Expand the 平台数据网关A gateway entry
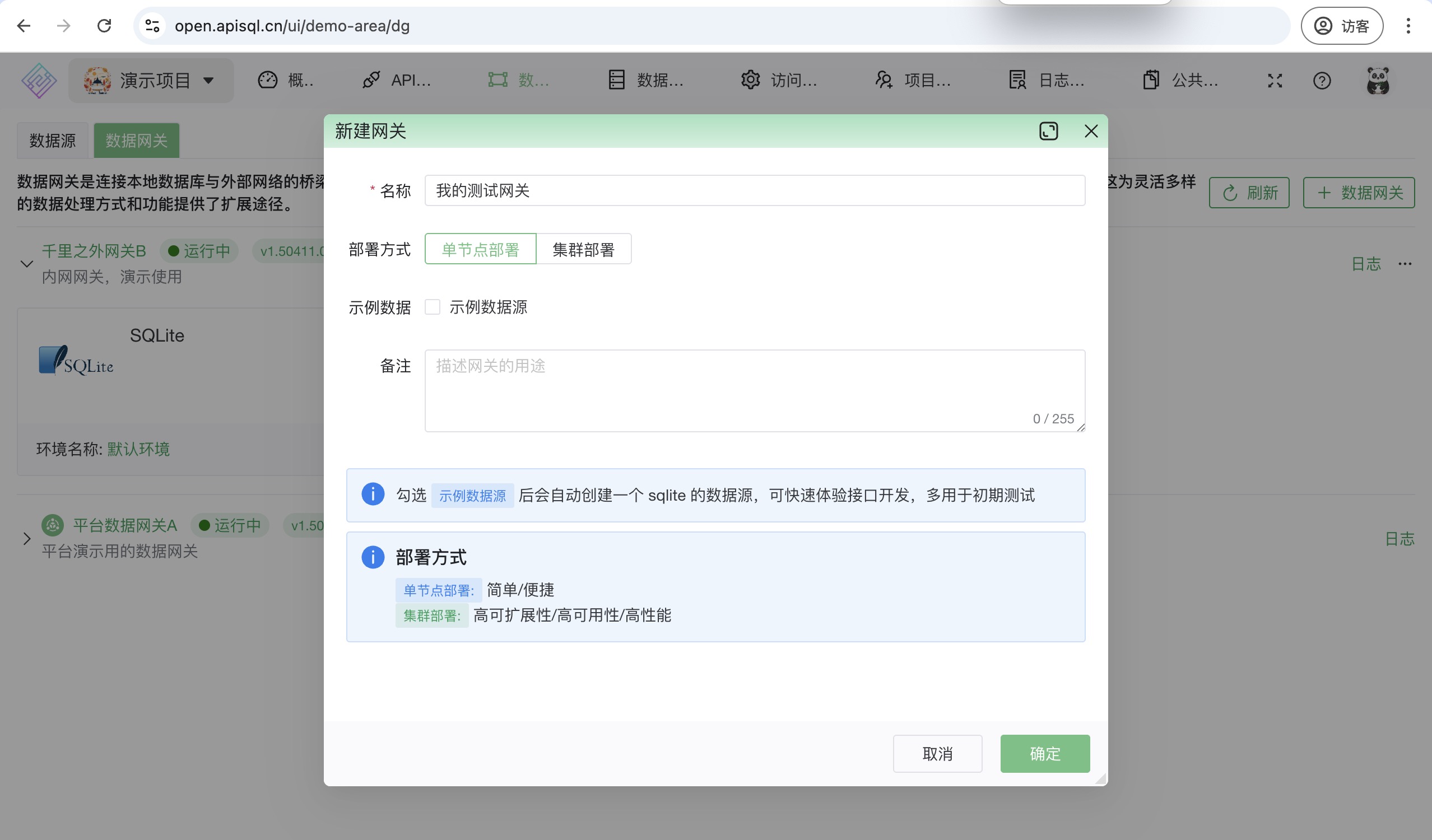 [x=26, y=538]
